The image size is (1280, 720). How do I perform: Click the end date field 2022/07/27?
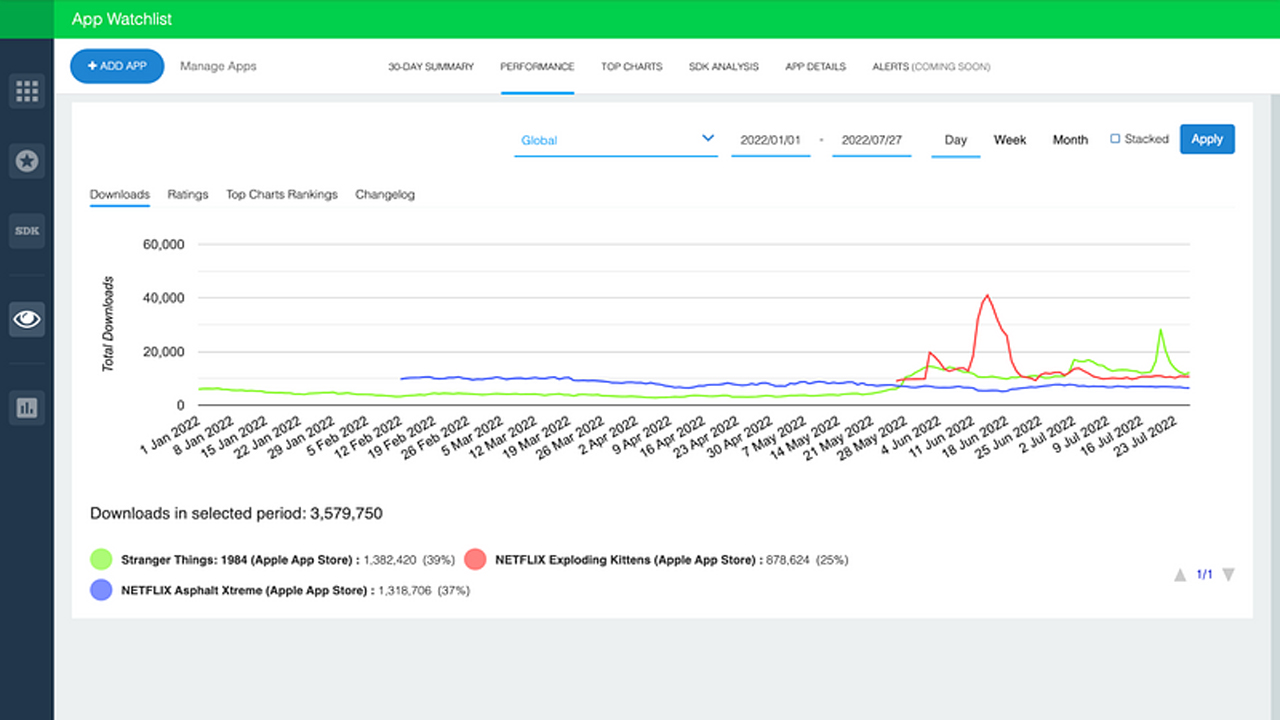[x=871, y=140]
